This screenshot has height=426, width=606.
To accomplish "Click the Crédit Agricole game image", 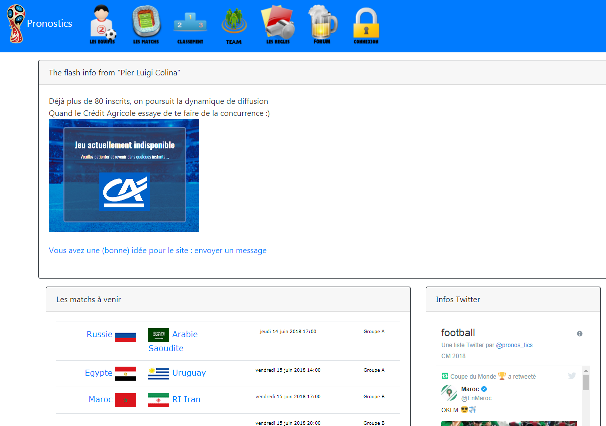I will click(x=124, y=176).
